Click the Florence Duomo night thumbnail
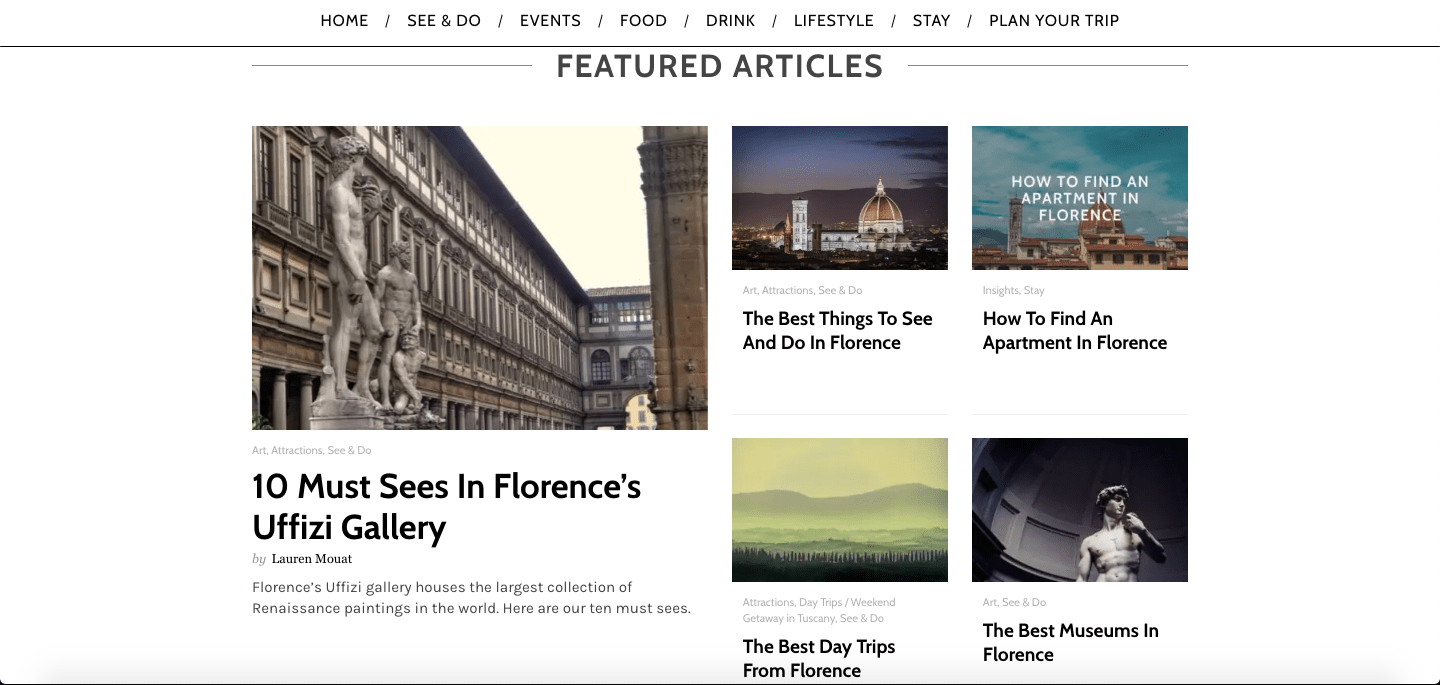1440x685 pixels. 839,197
